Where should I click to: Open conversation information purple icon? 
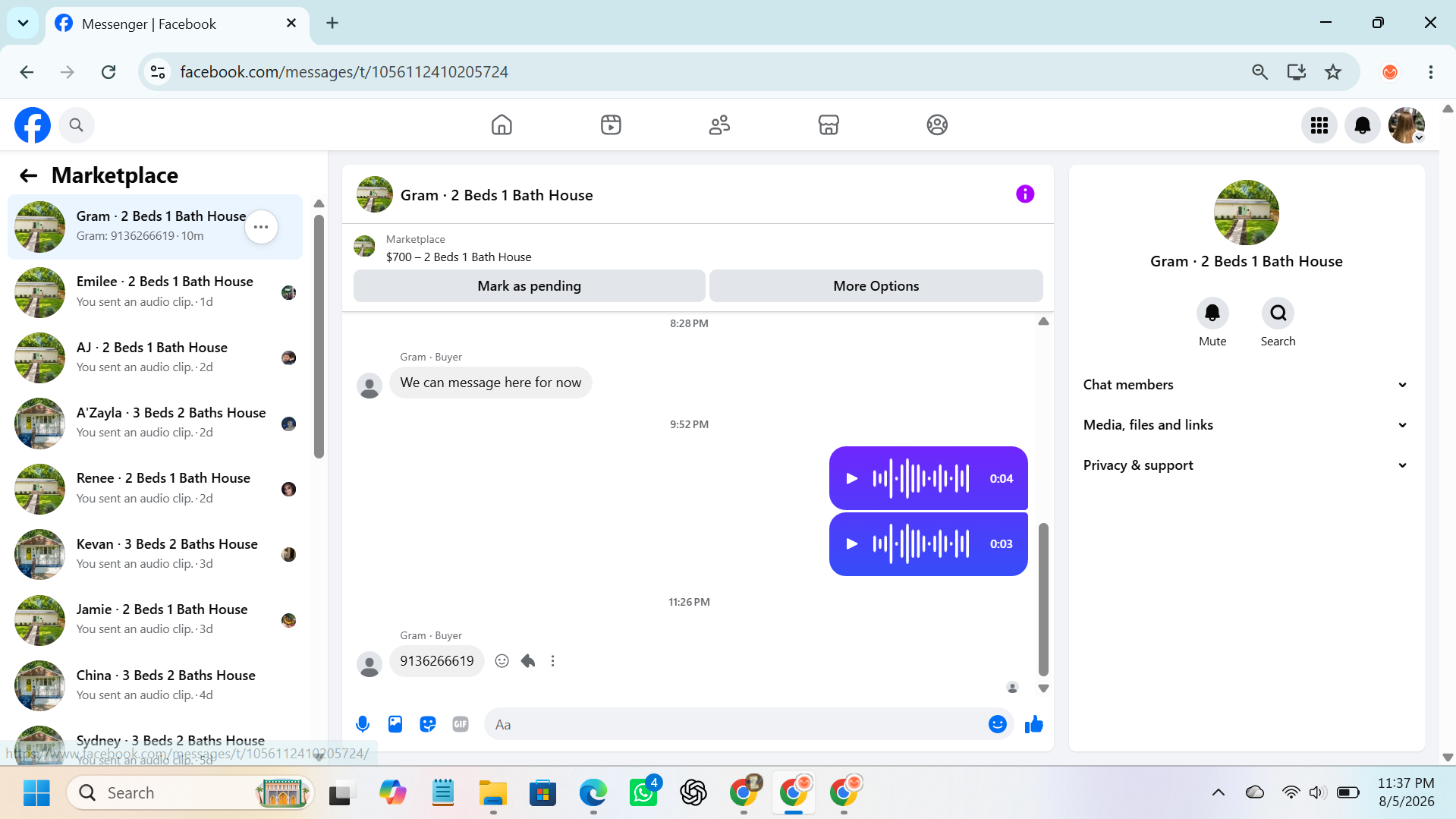tap(1025, 194)
